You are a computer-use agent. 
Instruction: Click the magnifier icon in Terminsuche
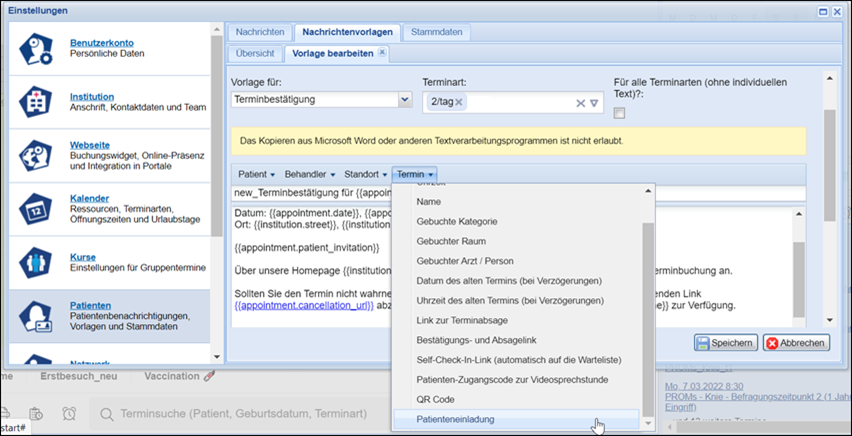click(x=106, y=414)
